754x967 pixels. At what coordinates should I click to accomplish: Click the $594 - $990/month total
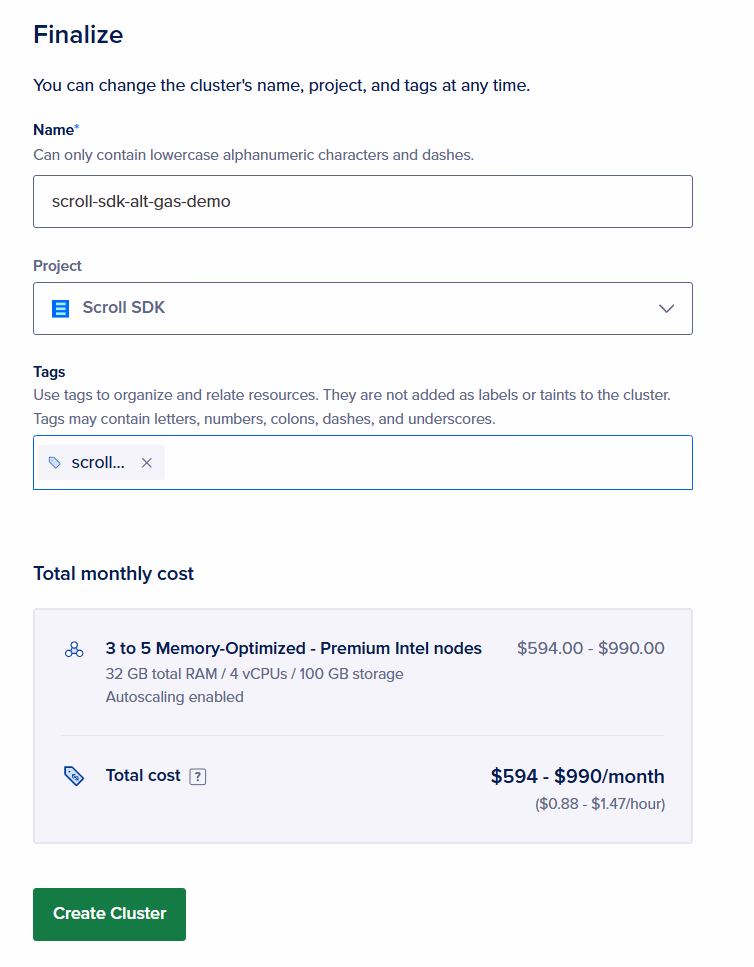point(577,777)
